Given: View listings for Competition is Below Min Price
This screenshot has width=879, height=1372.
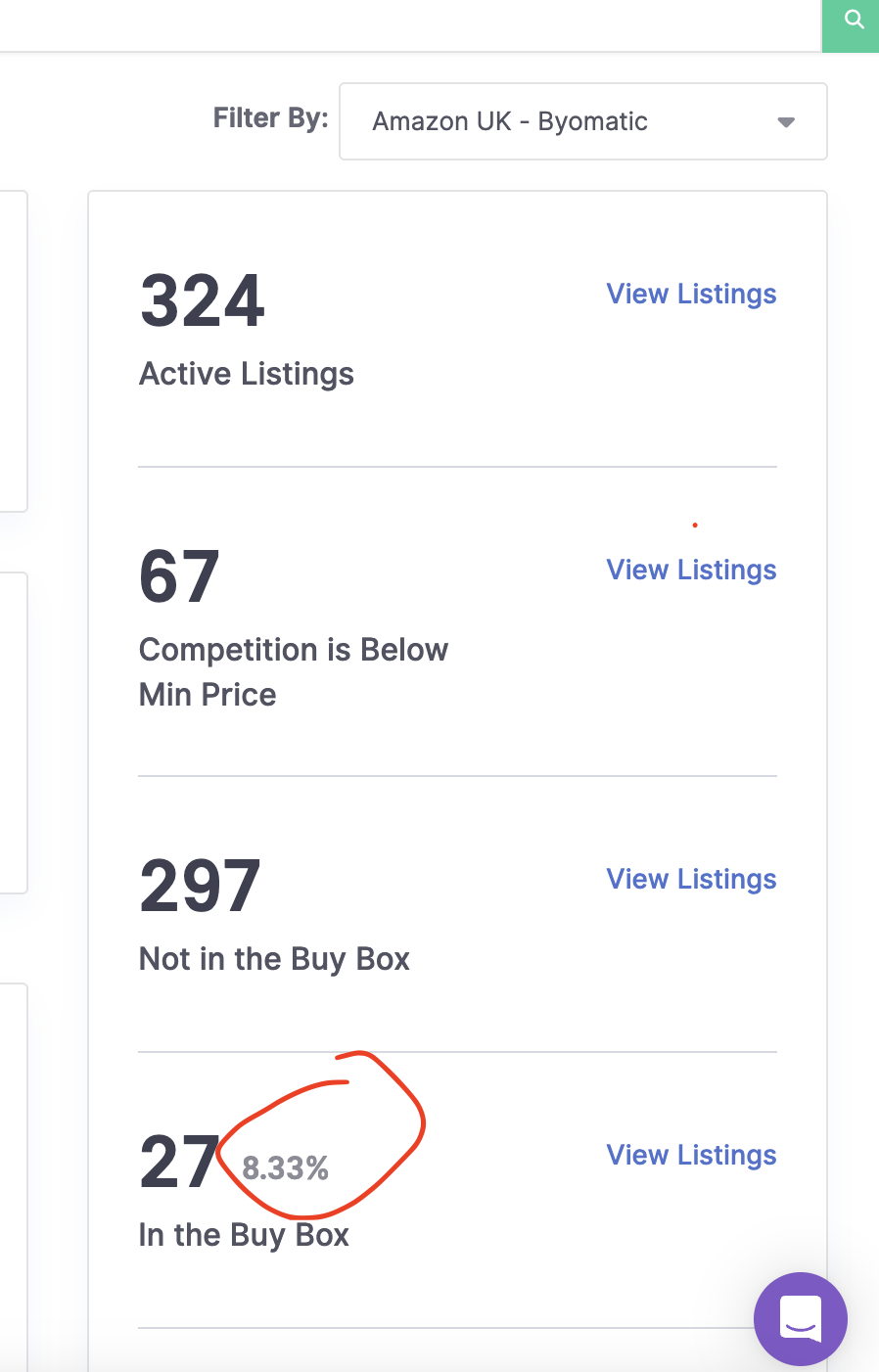Looking at the screenshot, I should [691, 570].
